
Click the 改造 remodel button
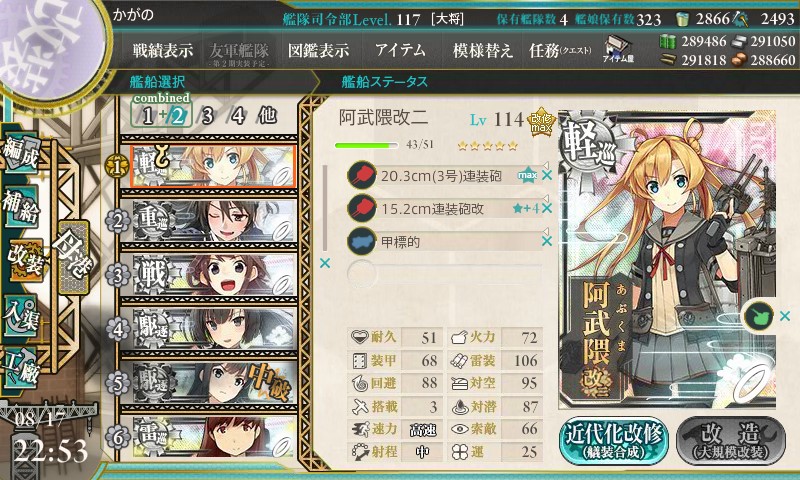pos(731,440)
